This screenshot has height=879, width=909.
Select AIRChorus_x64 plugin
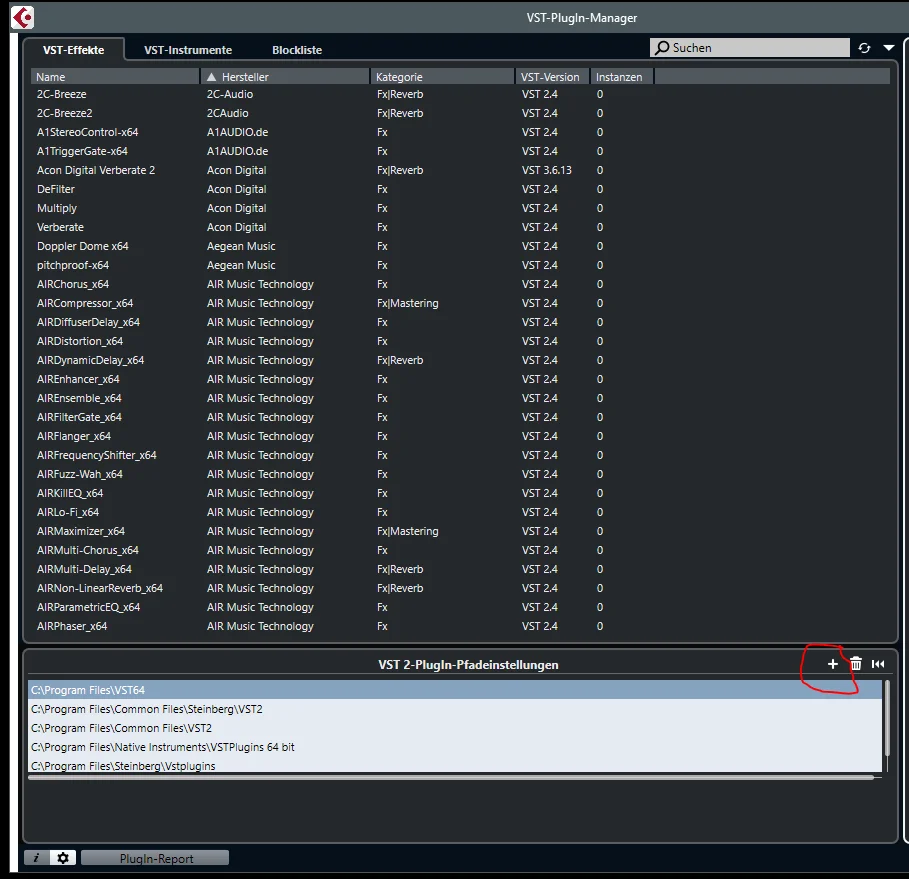pos(461,284)
